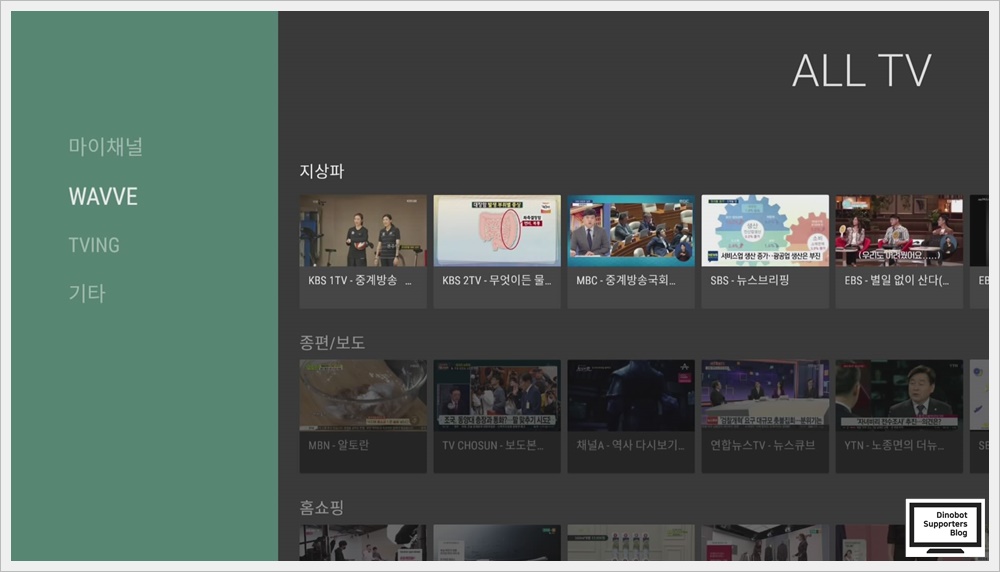This screenshot has height=572, width=1000.
Task: Click the 지상파 section heading
Action: pyautogui.click(x=322, y=171)
